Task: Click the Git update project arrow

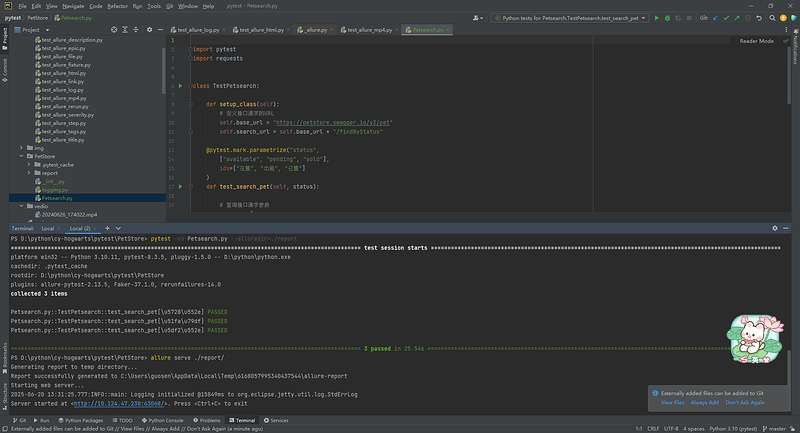Action: 715,18
